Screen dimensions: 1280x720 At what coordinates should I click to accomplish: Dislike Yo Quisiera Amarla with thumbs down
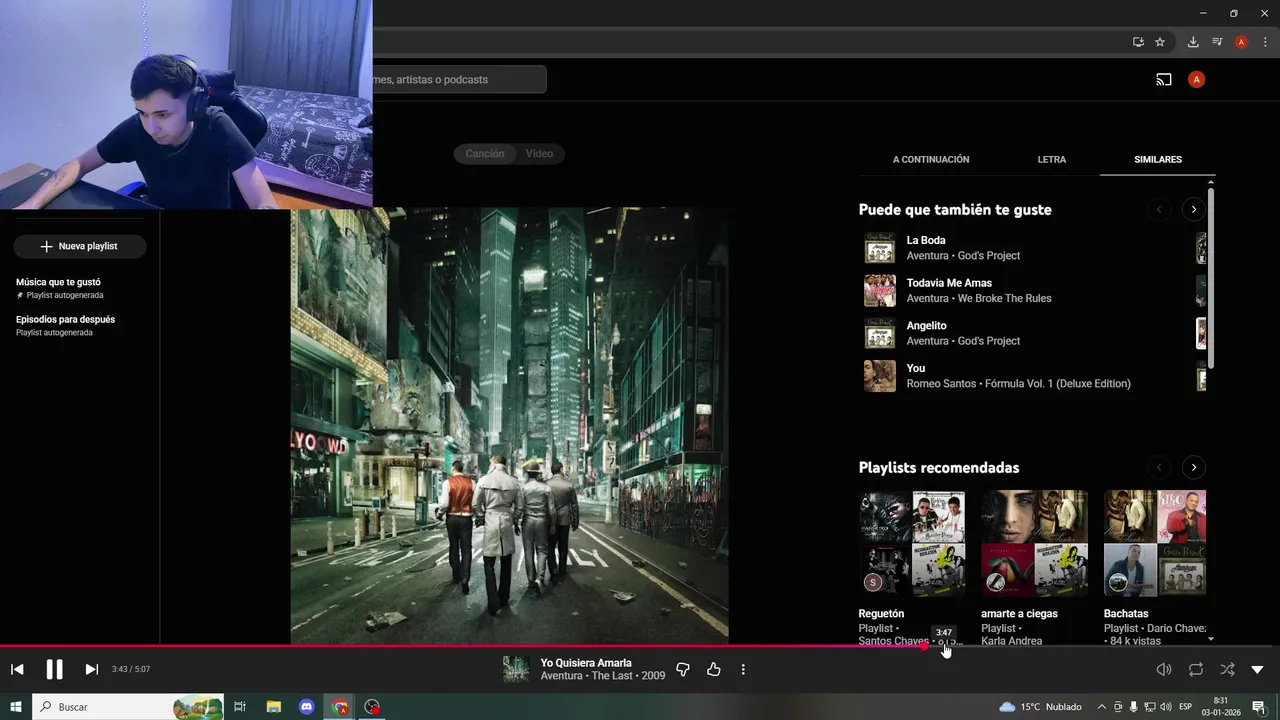pyautogui.click(x=683, y=669)
